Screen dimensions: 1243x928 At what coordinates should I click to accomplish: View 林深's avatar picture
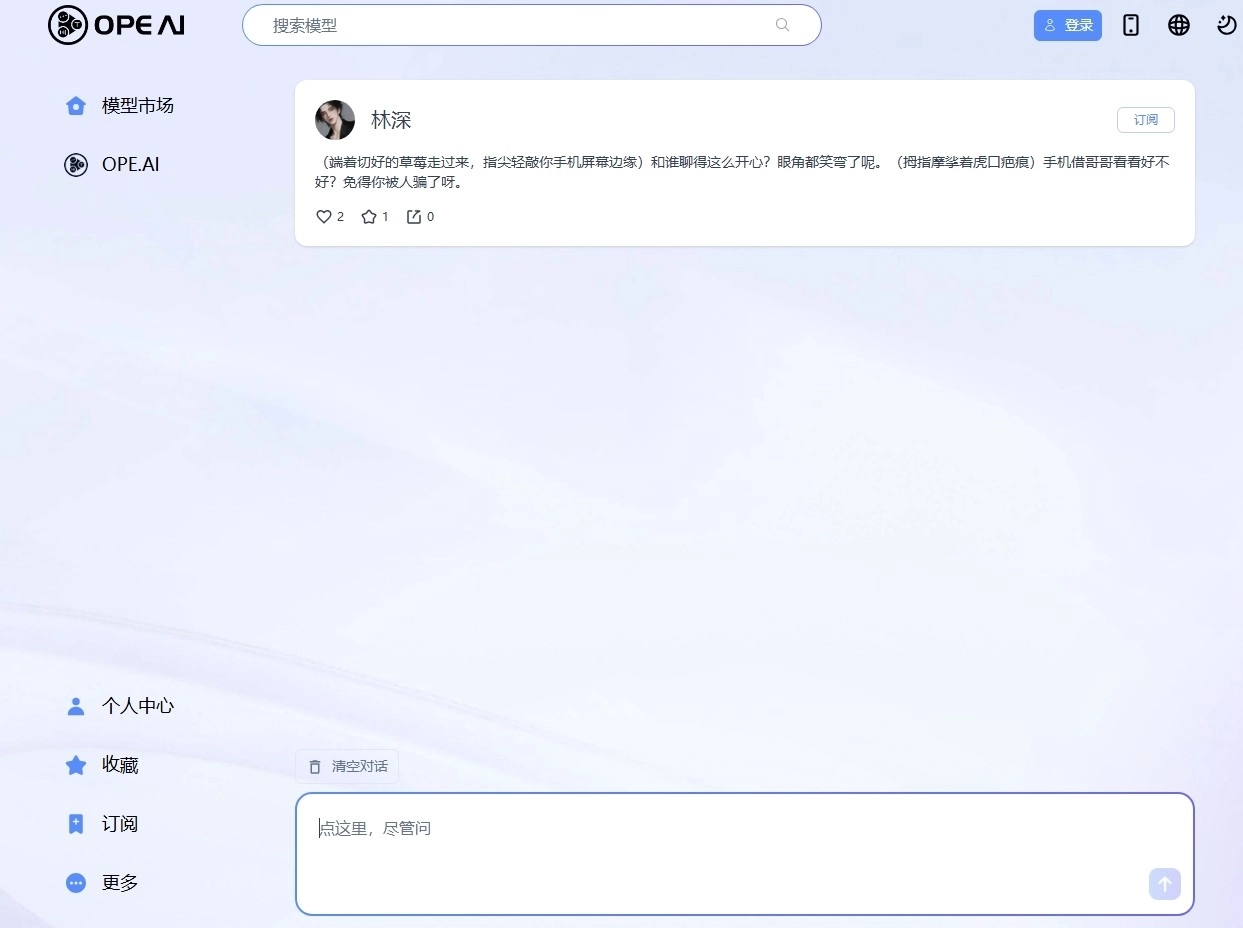click(x=335, y=119)
